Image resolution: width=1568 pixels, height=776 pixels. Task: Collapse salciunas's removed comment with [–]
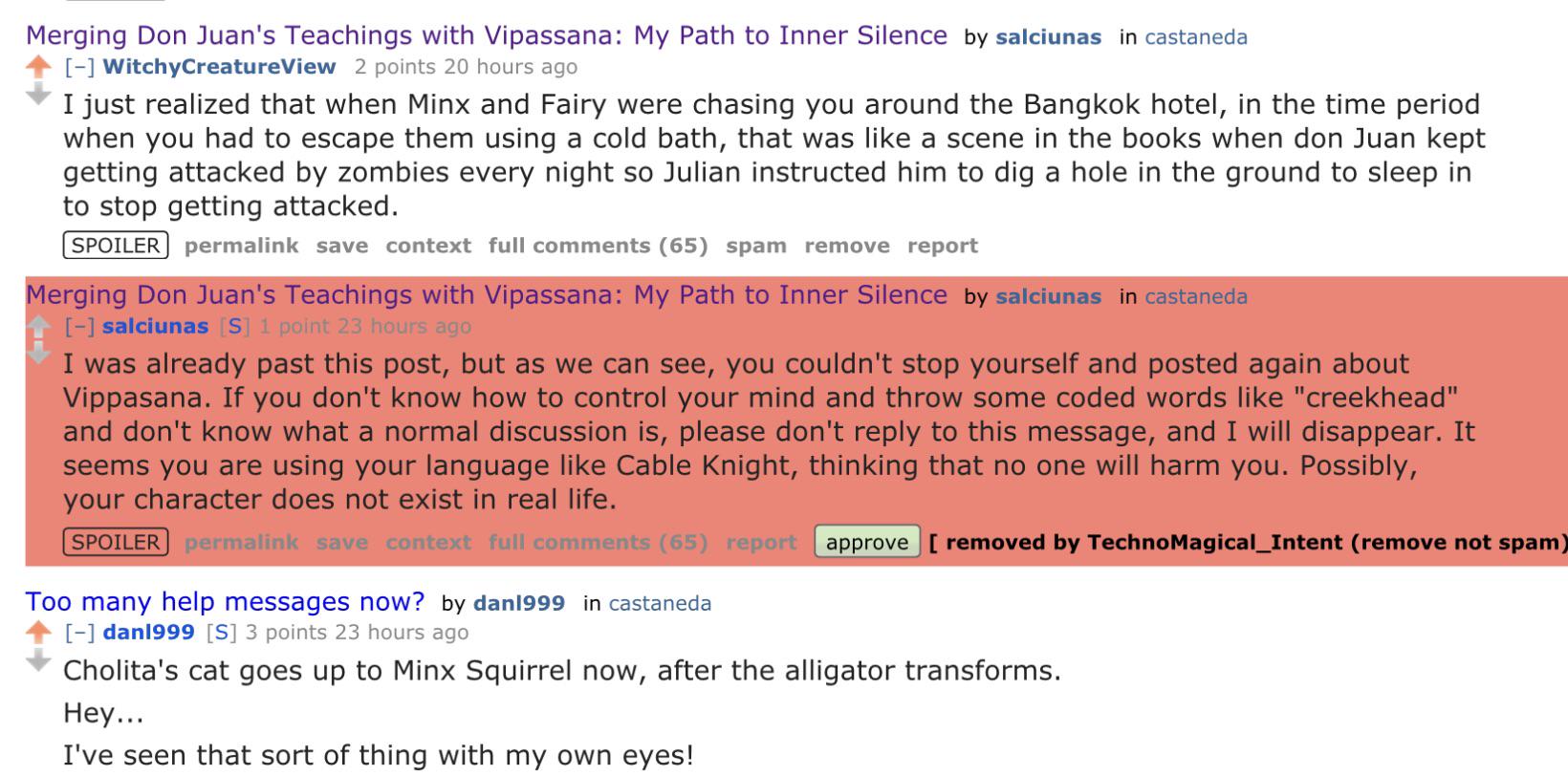pos(78,327)
